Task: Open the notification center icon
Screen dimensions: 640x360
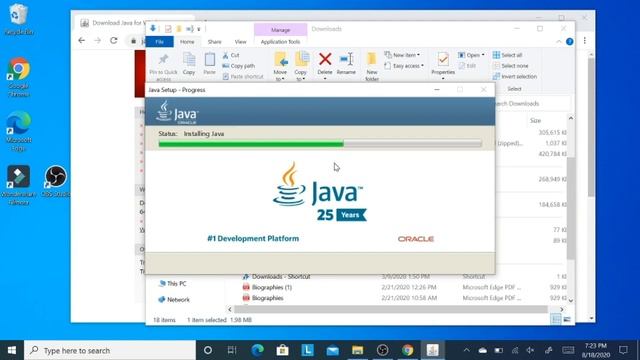Action: [623, 350]
